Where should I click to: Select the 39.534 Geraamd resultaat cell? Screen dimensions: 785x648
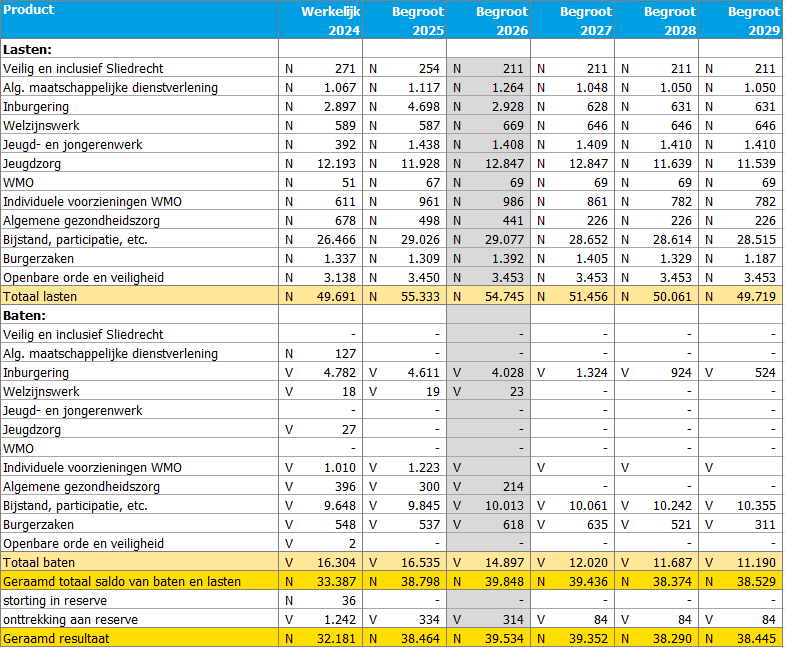[504, 639]
